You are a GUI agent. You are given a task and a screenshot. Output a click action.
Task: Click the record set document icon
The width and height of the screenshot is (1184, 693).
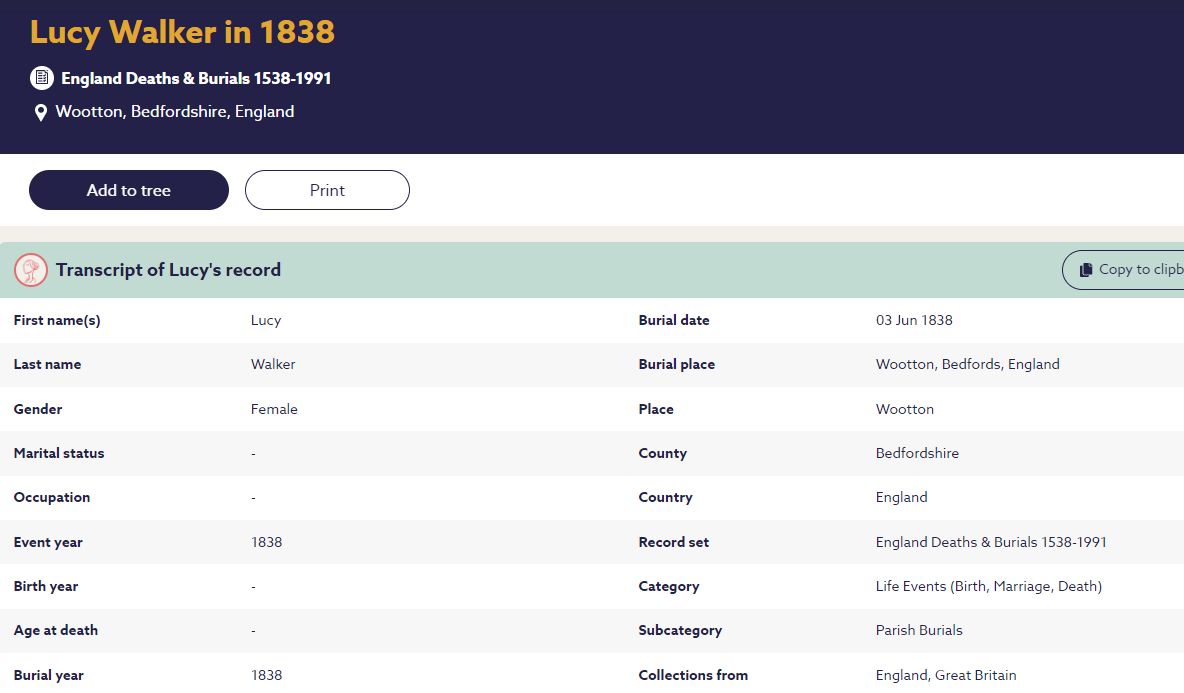(x=41, y=78)
